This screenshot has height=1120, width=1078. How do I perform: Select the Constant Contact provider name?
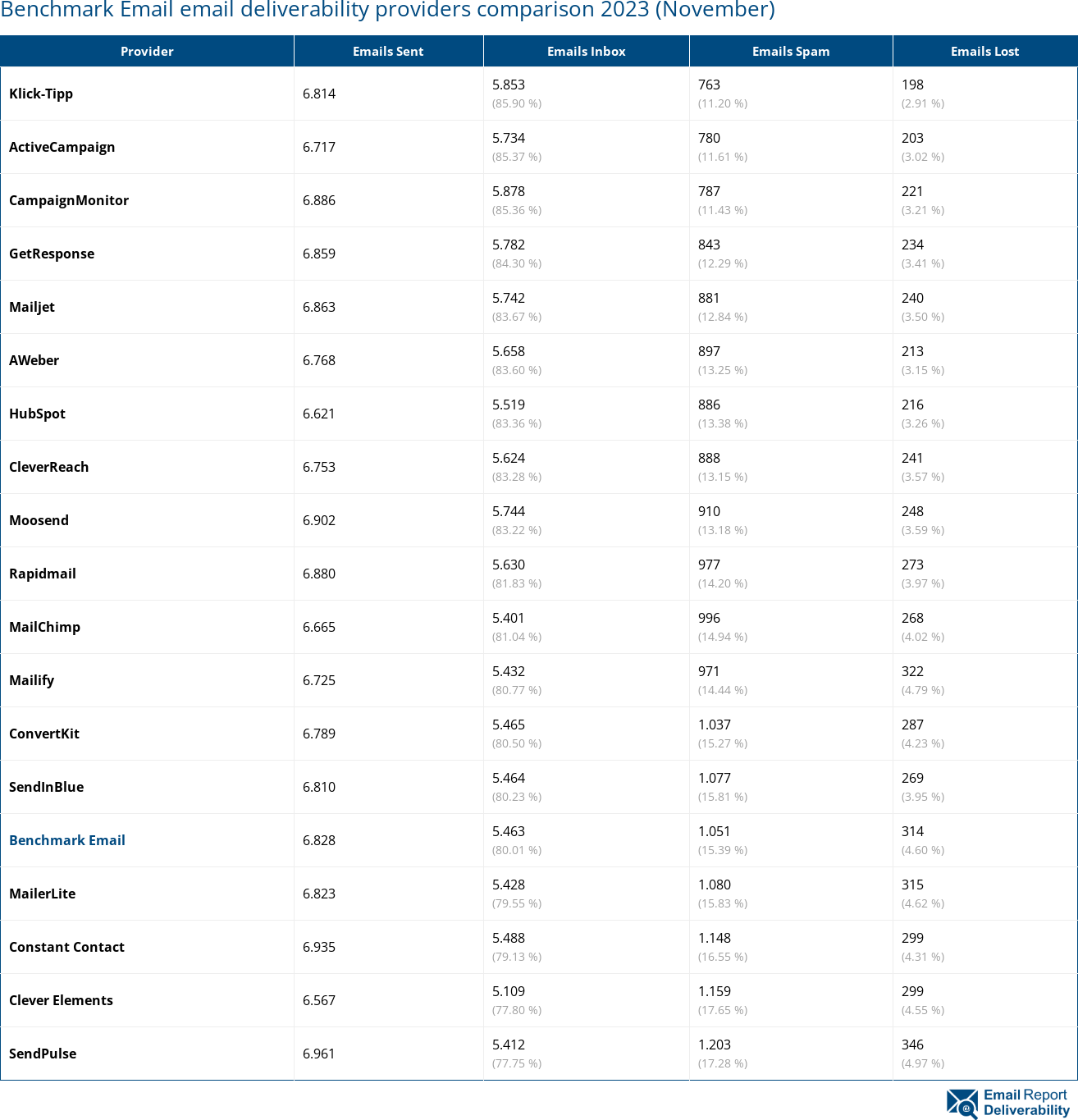tap(67, 947)
